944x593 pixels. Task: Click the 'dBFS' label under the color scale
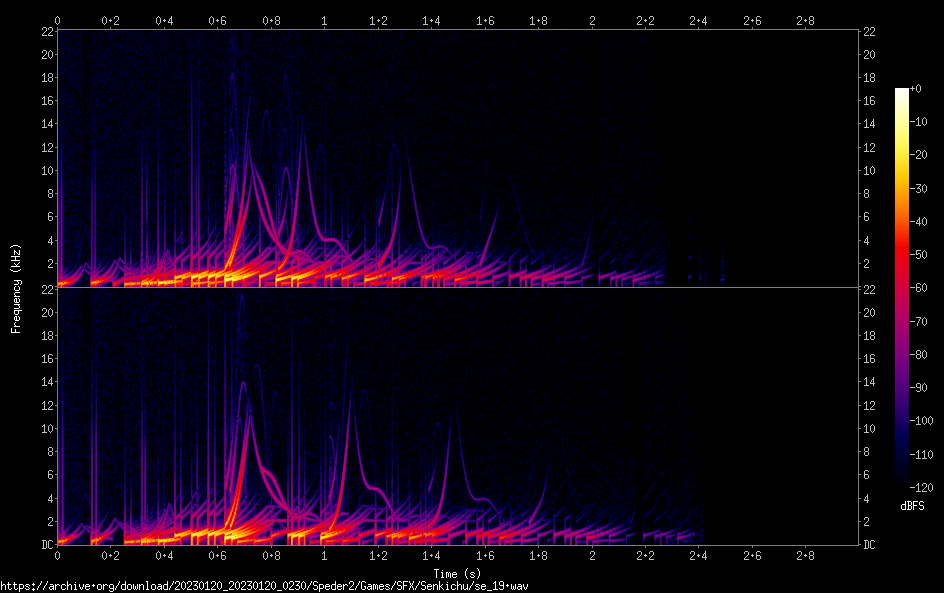point(911,507)
